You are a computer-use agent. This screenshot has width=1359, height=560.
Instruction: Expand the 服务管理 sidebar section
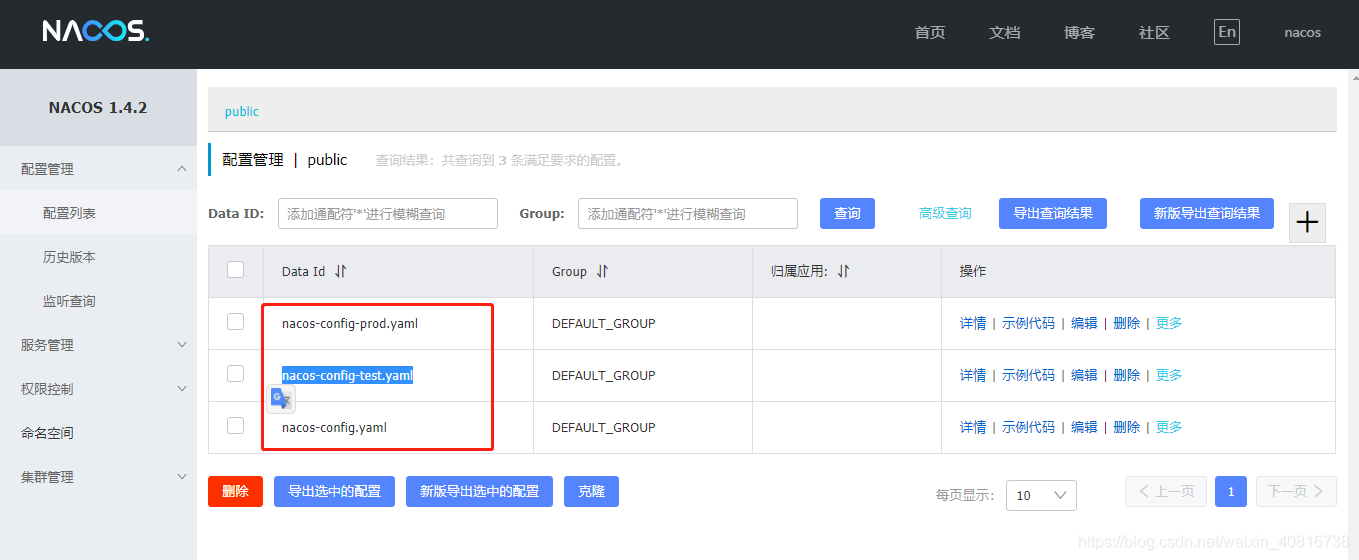(x=98, y=345)
